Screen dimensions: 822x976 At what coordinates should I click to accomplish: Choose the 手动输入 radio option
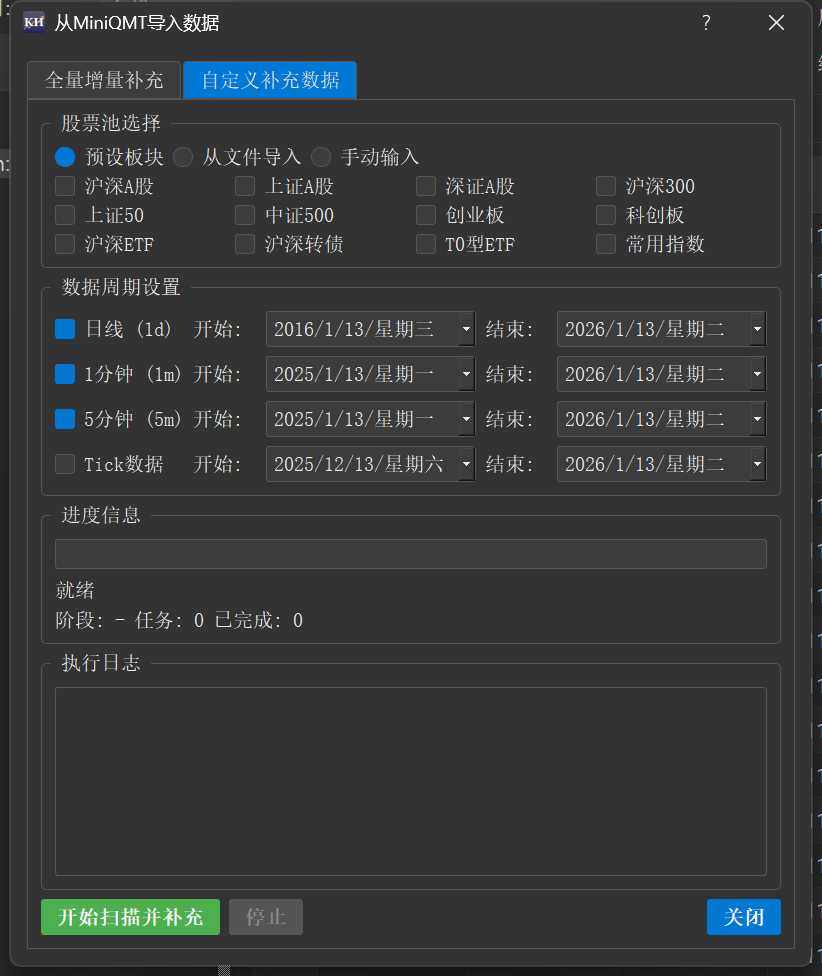coord(321,157)
